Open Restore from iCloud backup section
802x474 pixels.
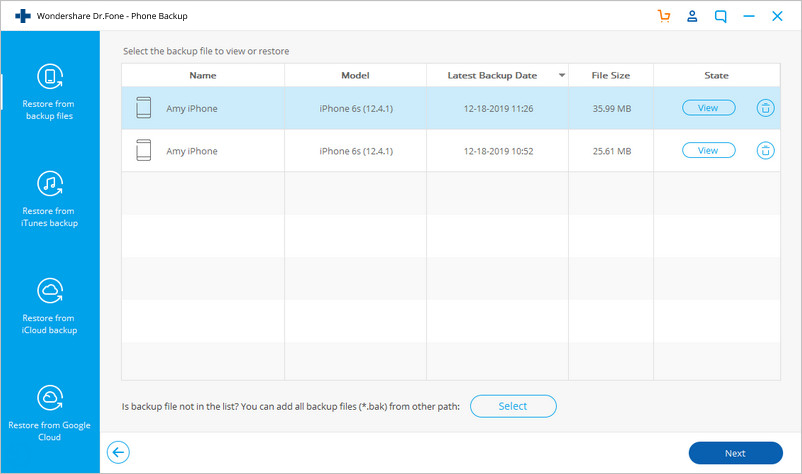(50, 306)
